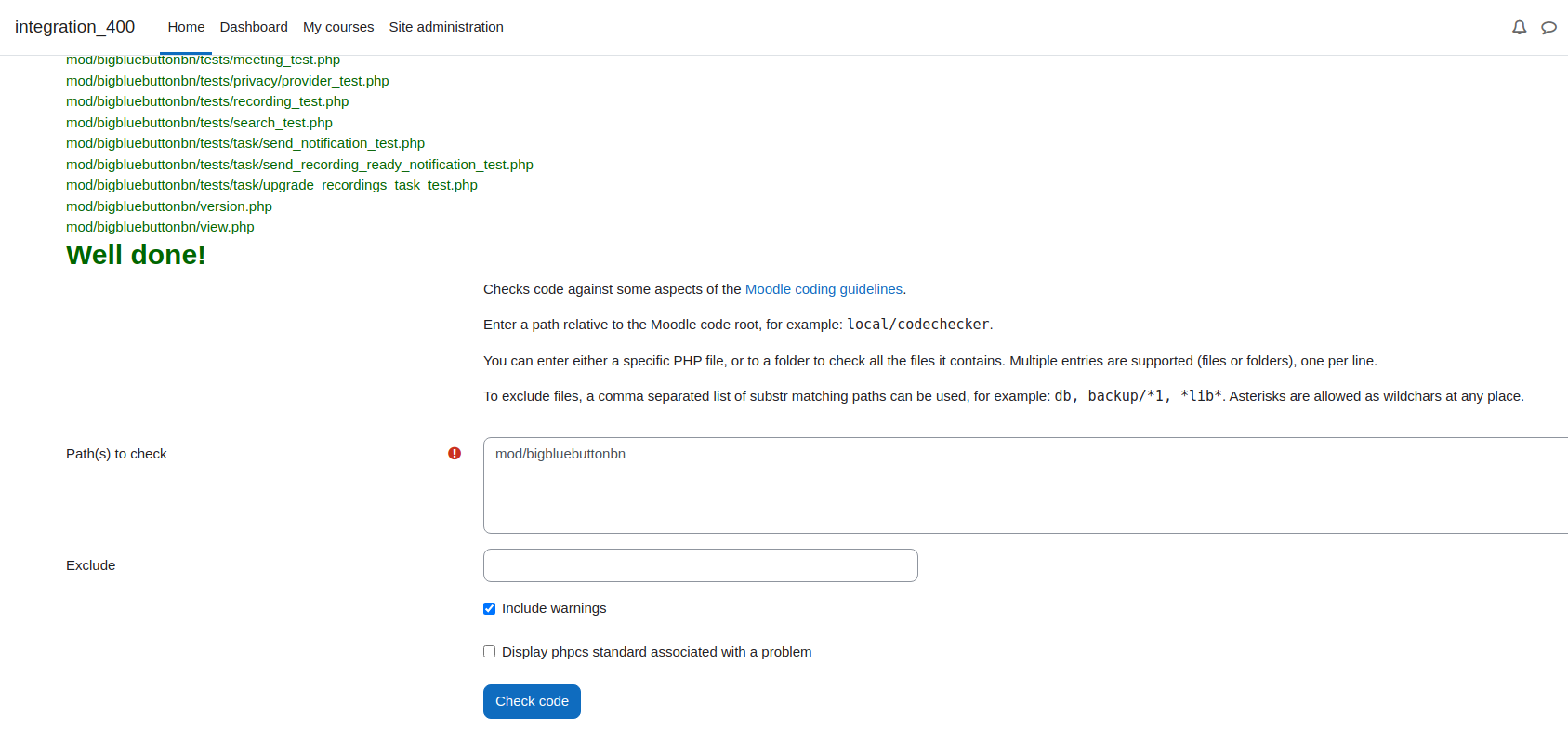Open My courses in navigation

tap(338, 27)
